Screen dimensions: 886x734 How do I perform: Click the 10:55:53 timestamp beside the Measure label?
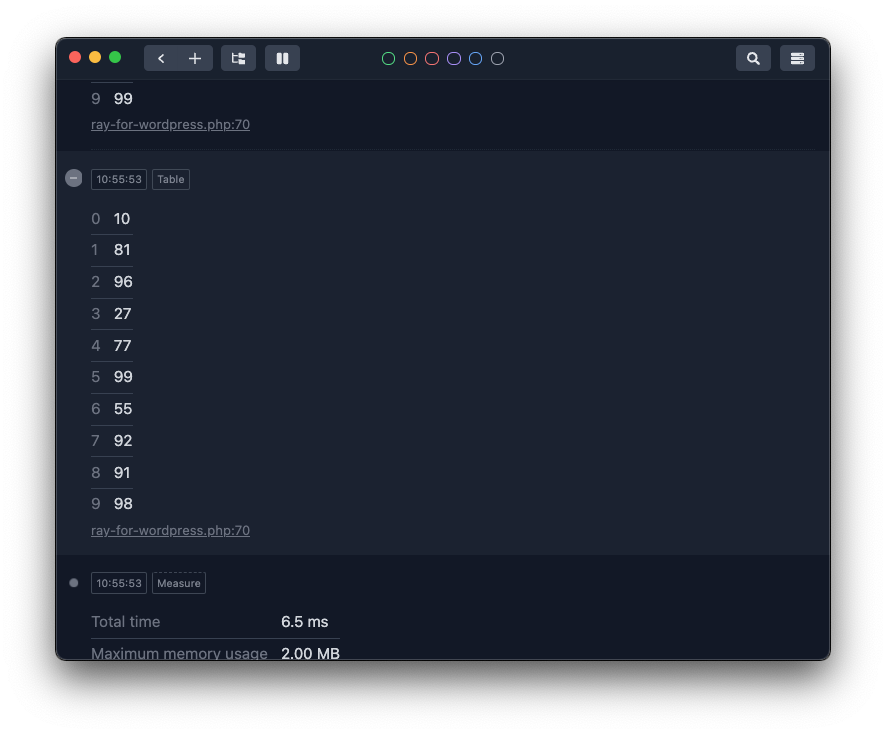(119, 583)
